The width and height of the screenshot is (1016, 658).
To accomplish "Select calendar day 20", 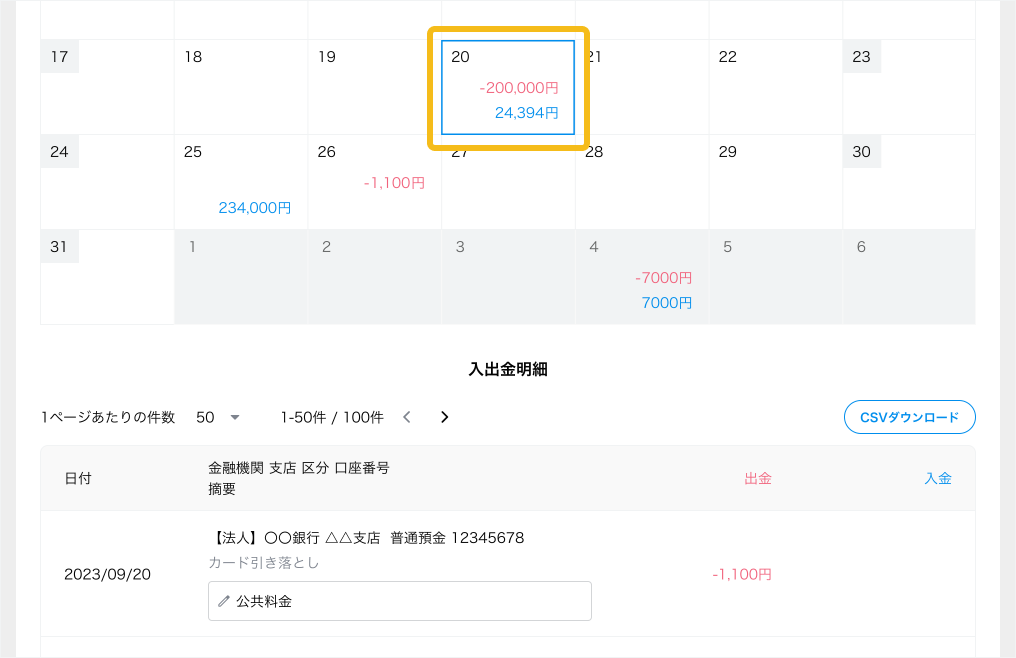I will coord(508,87).
